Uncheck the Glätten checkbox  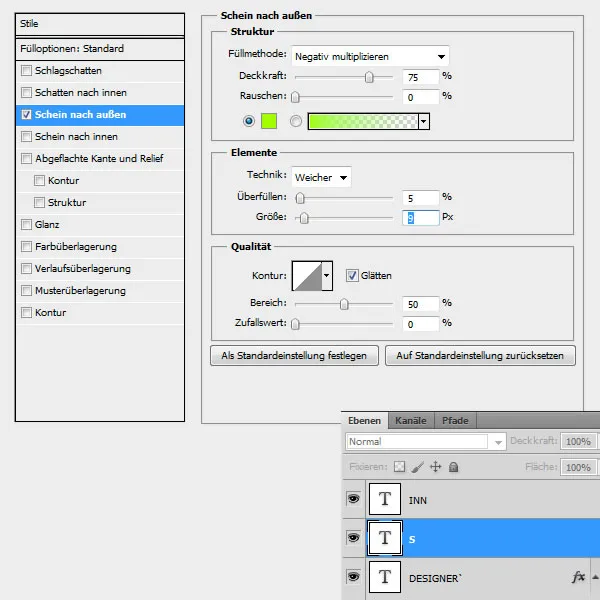coord(351,275)
